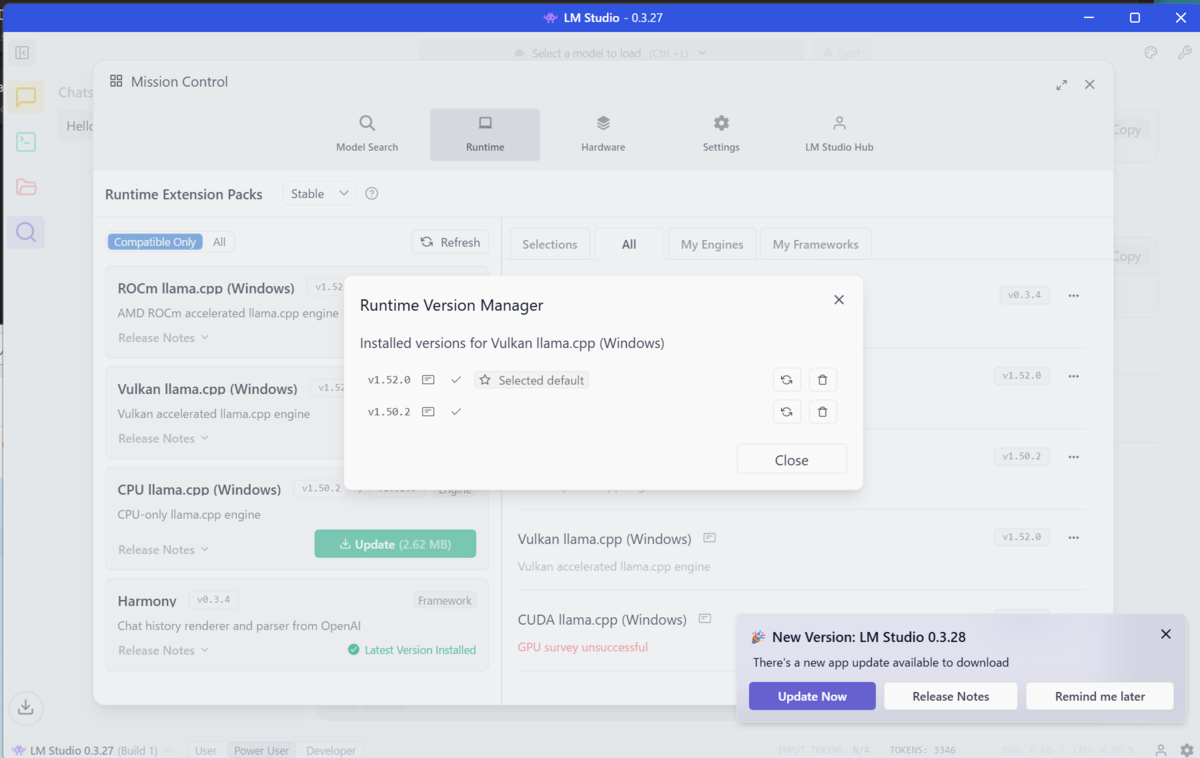Expand Release Notes under ROCm llama.cpp
1200x758 pixels.
point(163,338)
